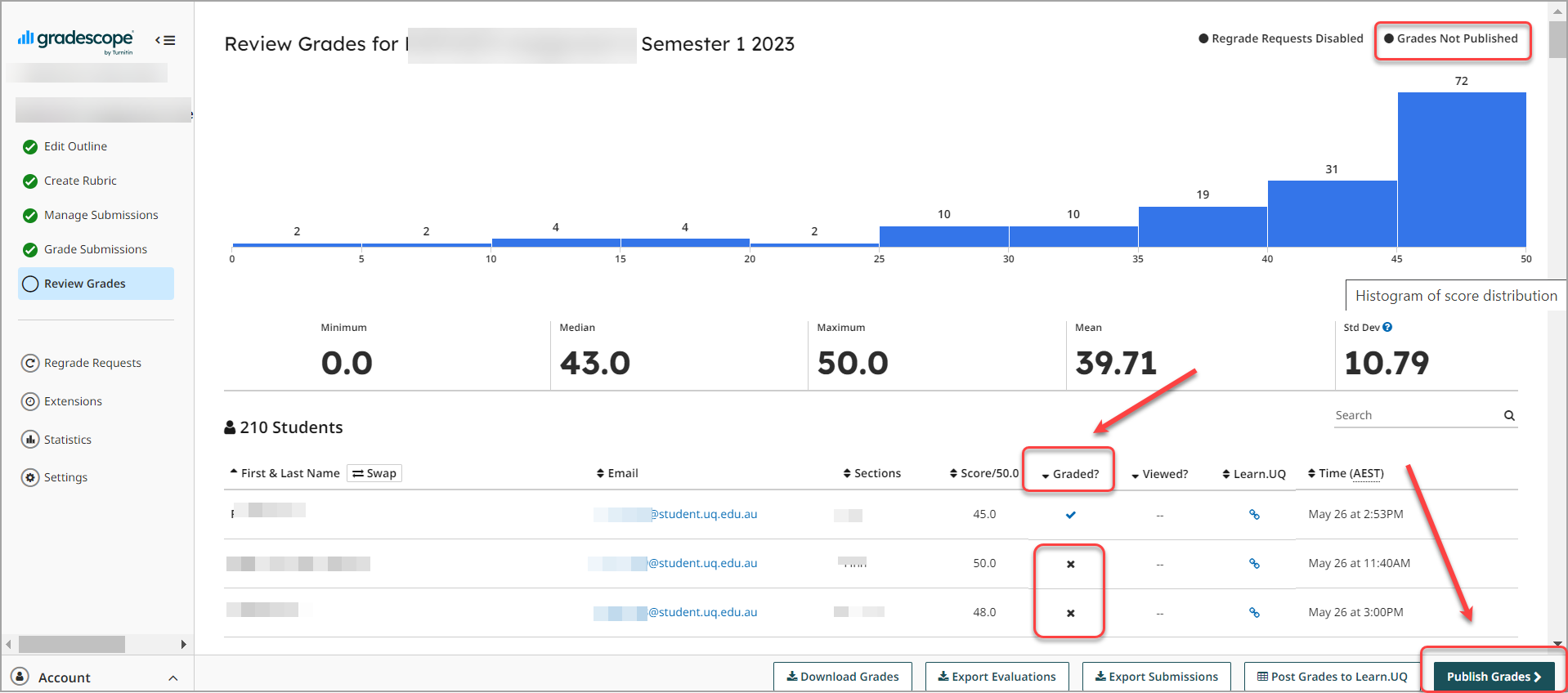Click the page vertical scrollbar thumb
1568x693 pixels.
[1558, 39]
